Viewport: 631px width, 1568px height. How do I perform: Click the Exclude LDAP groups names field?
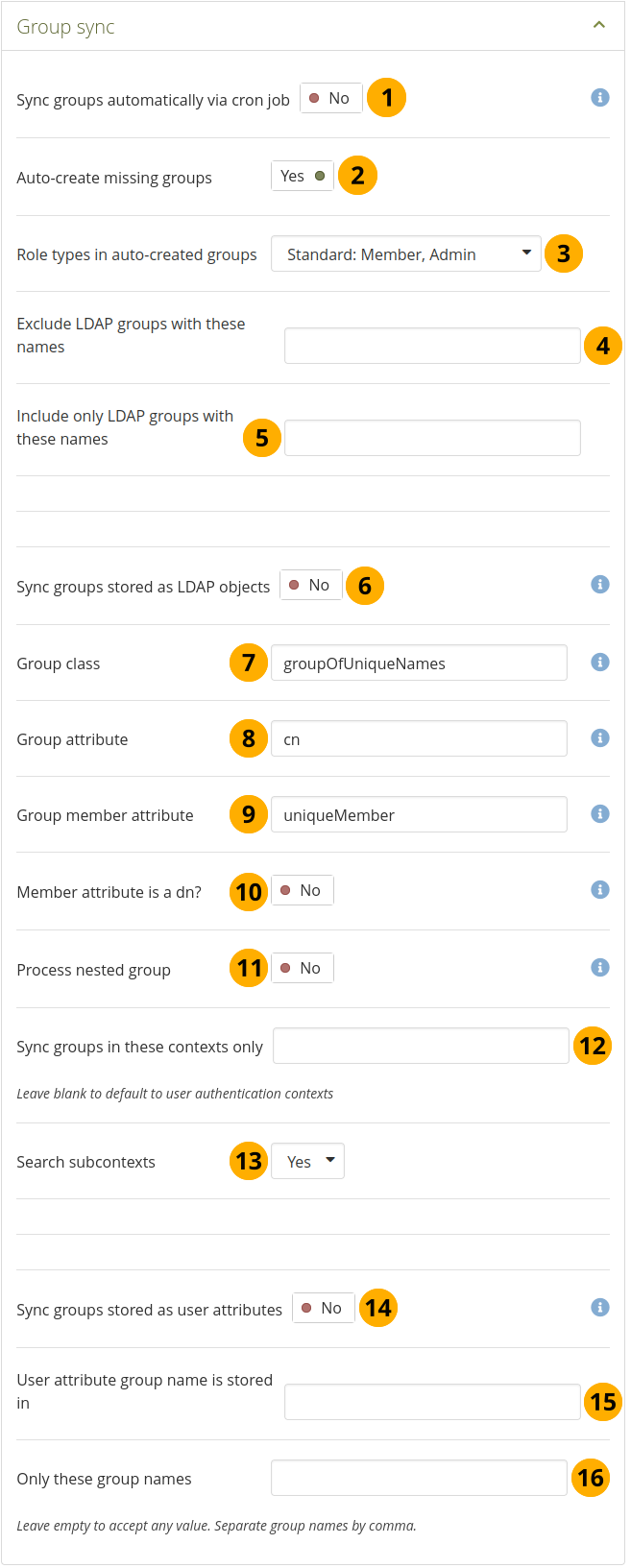(x=432, y=346)
